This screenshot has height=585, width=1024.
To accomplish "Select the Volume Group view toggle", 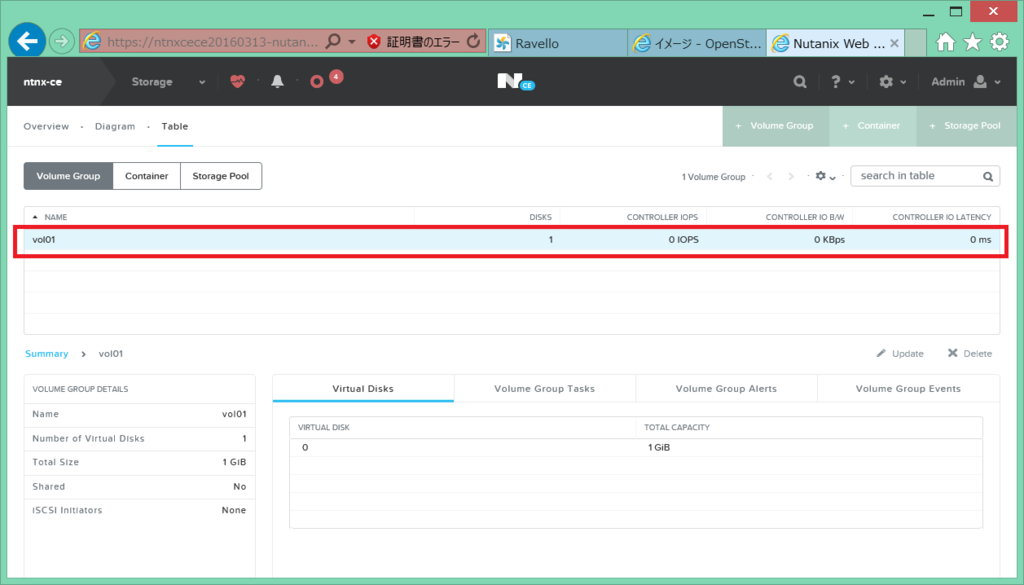I will point(68,175).
